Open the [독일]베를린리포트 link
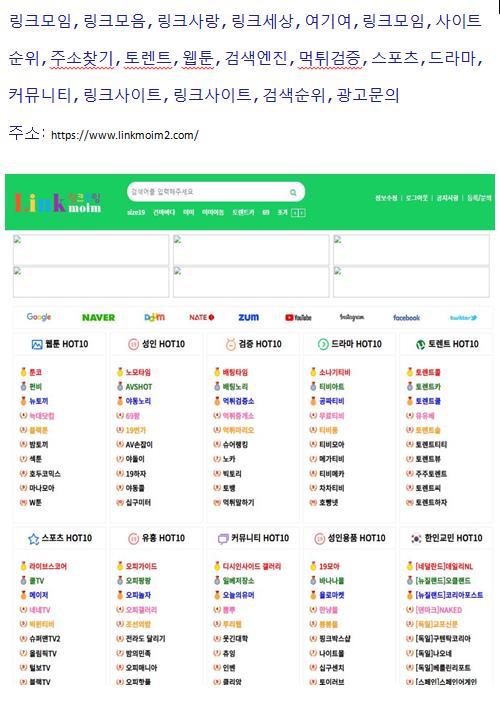This screenshot has width=500, height=713. pos(443,668)
